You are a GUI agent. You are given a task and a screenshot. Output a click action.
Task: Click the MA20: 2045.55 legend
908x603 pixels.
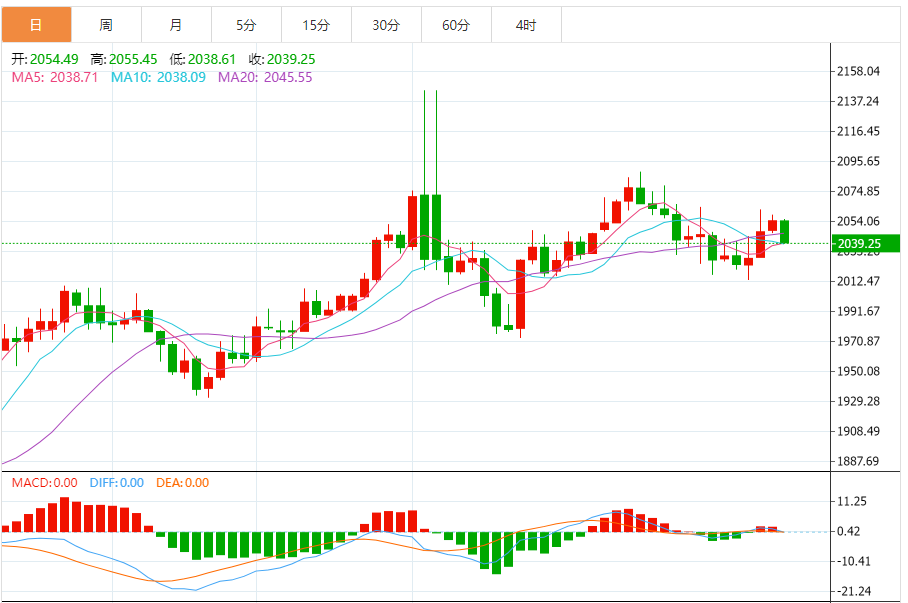tap(265, 77)
